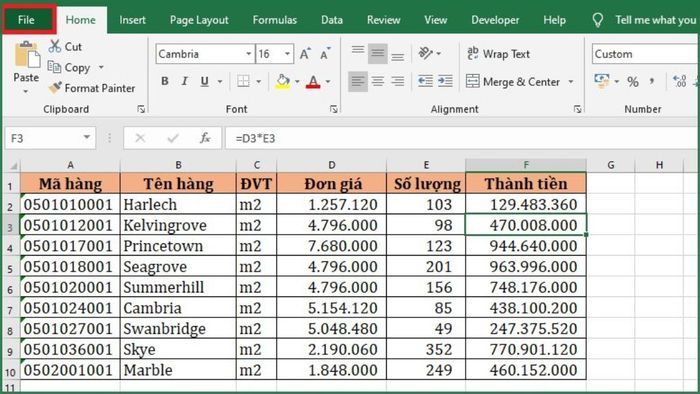This screenshot has width=700, height=394.
Task: Open text orientation options
Action: tap(429, 54)
